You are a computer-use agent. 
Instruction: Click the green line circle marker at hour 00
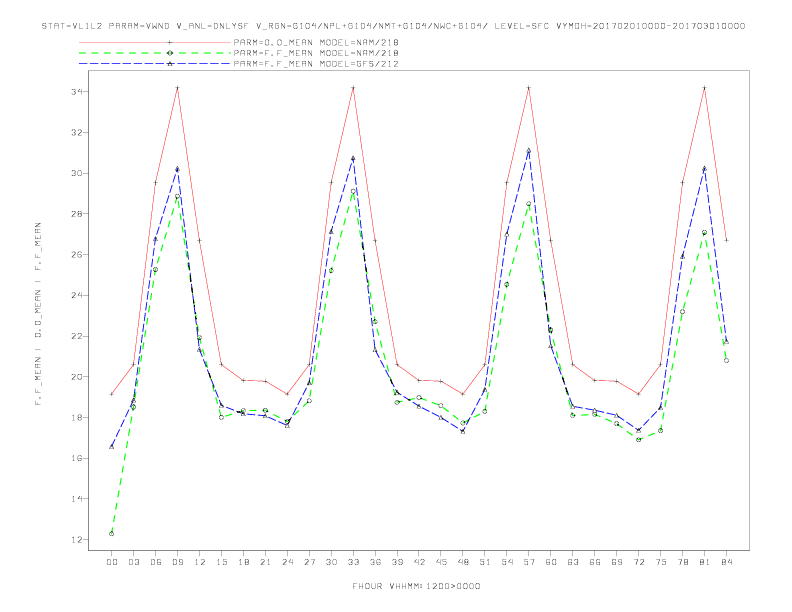coord(112,534)
